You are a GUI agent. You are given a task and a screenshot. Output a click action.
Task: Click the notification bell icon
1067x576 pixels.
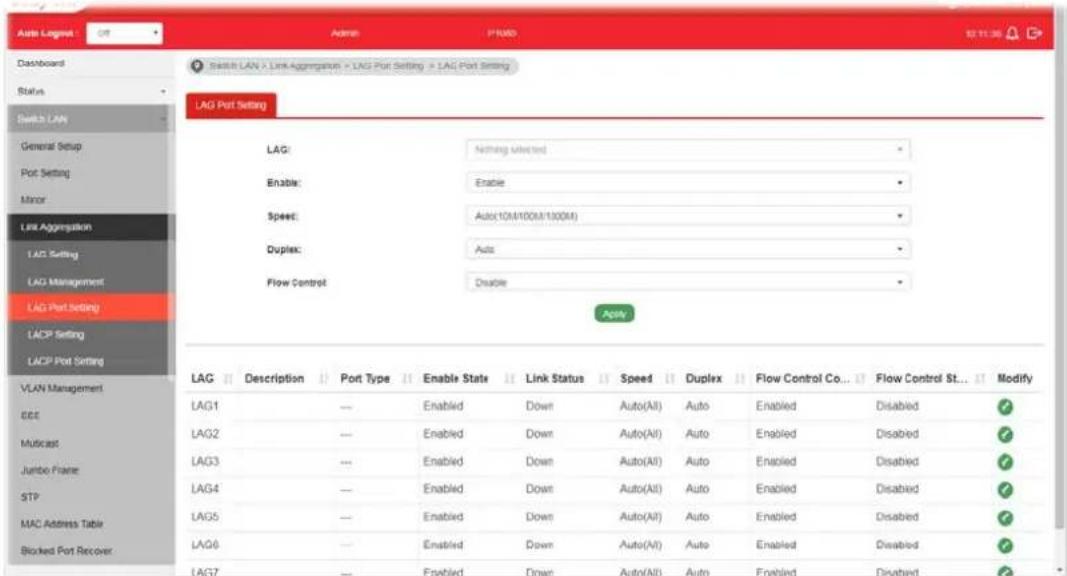coord(1012,33)
